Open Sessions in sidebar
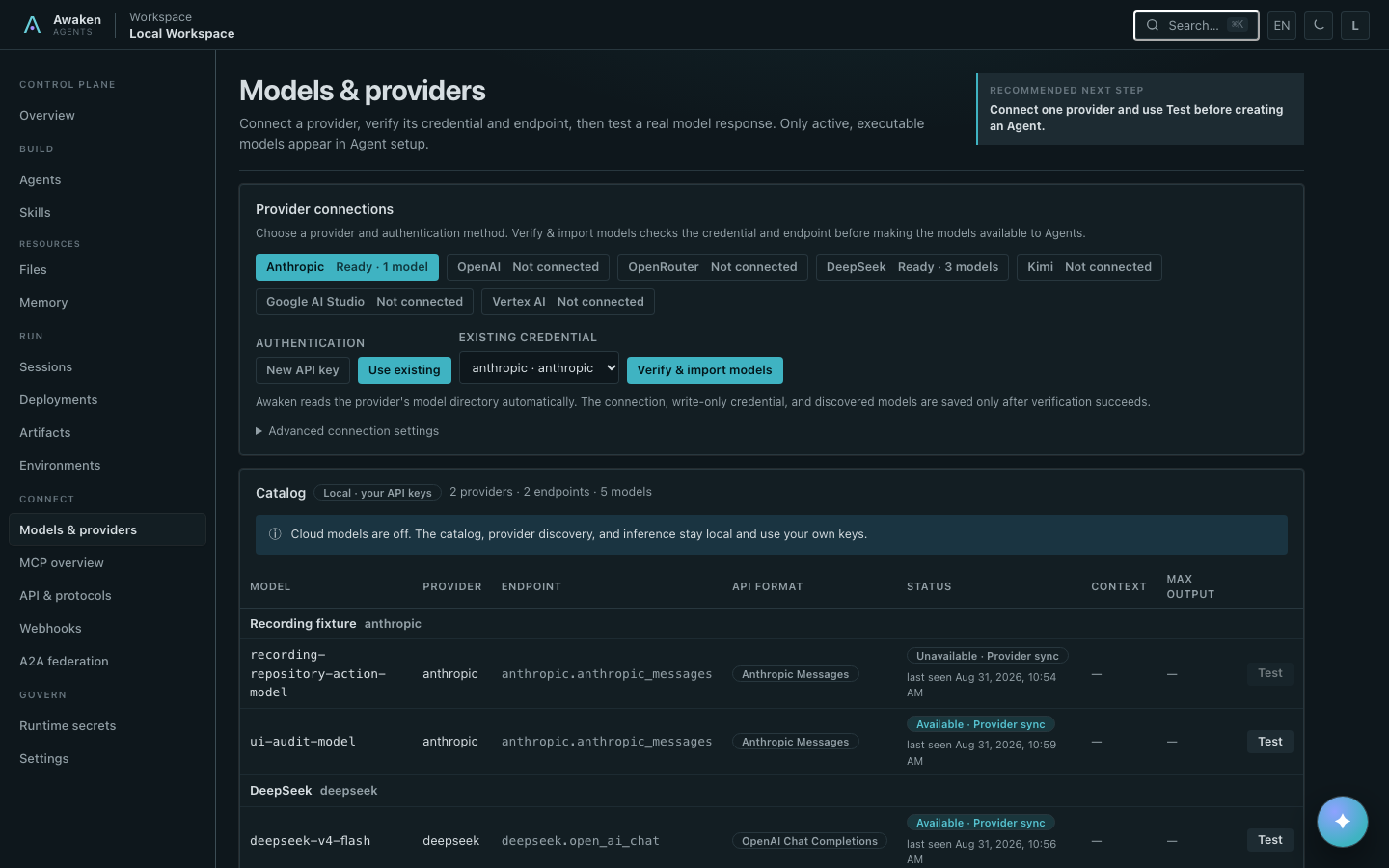This screenshot has height=868, width=1389. (107, 367)
